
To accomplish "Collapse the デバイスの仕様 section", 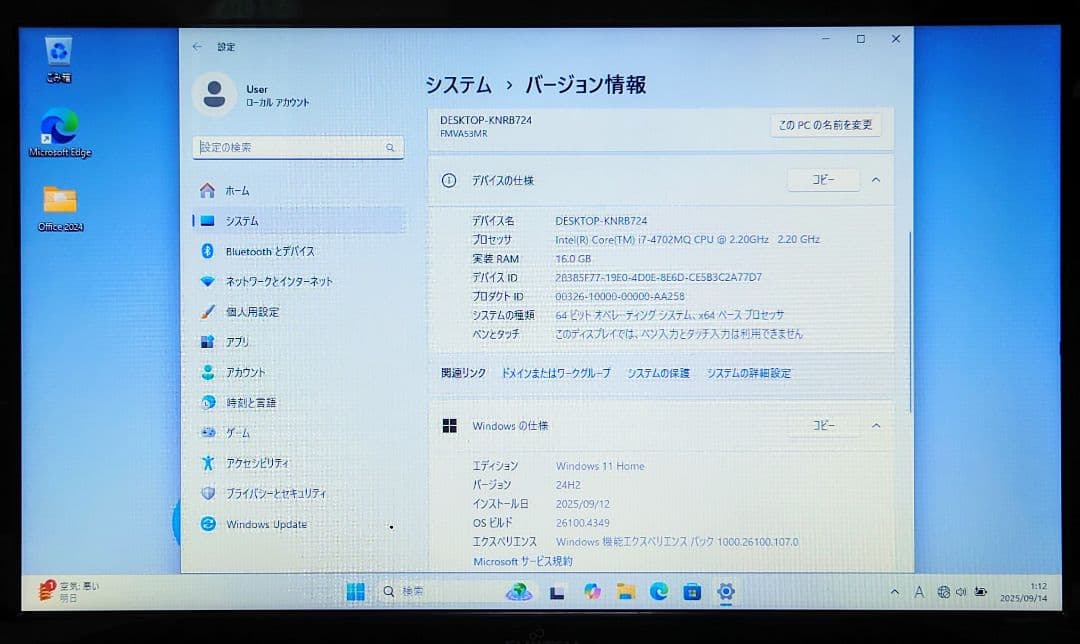I will pyautogui.click(x=876, y=180).
